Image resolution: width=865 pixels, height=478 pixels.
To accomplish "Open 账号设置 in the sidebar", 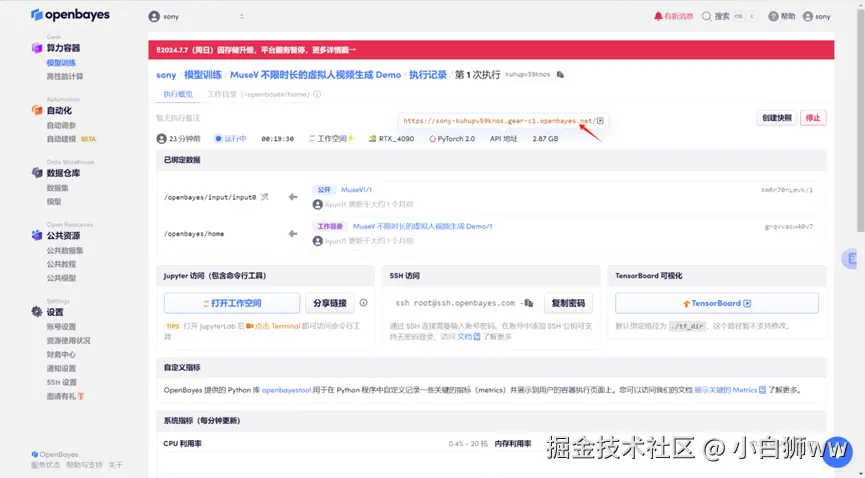I will pyautogui.click(x=61, y=327).
